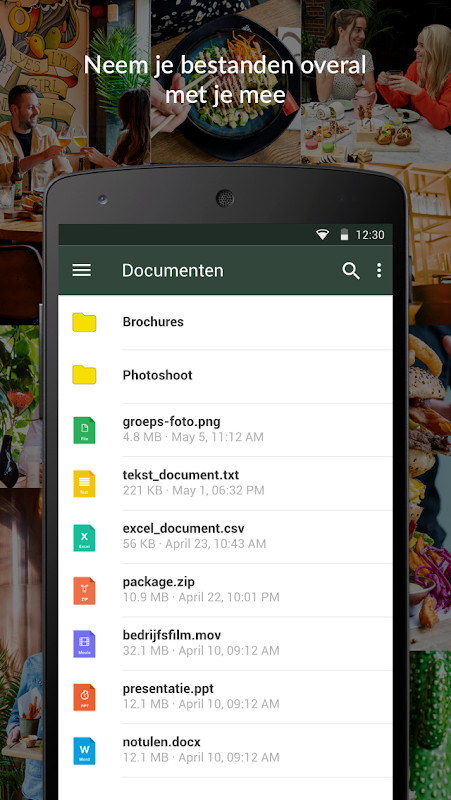Open the hamburger navigation menu
This screenshot has width=451, height=800.
coord(82,270)
